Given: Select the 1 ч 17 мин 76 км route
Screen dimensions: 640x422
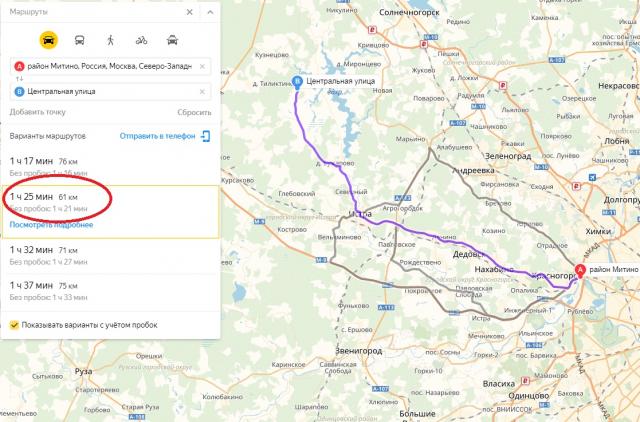Looking at the screenshot, I should click(110, 167).
